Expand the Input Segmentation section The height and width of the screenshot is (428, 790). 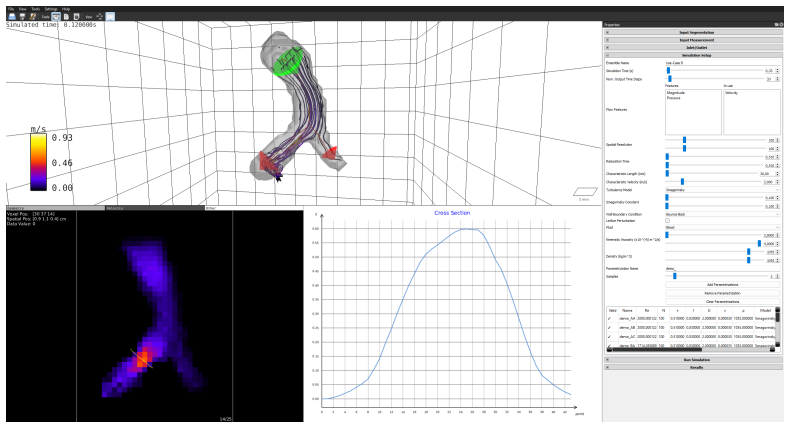point(693,32)
